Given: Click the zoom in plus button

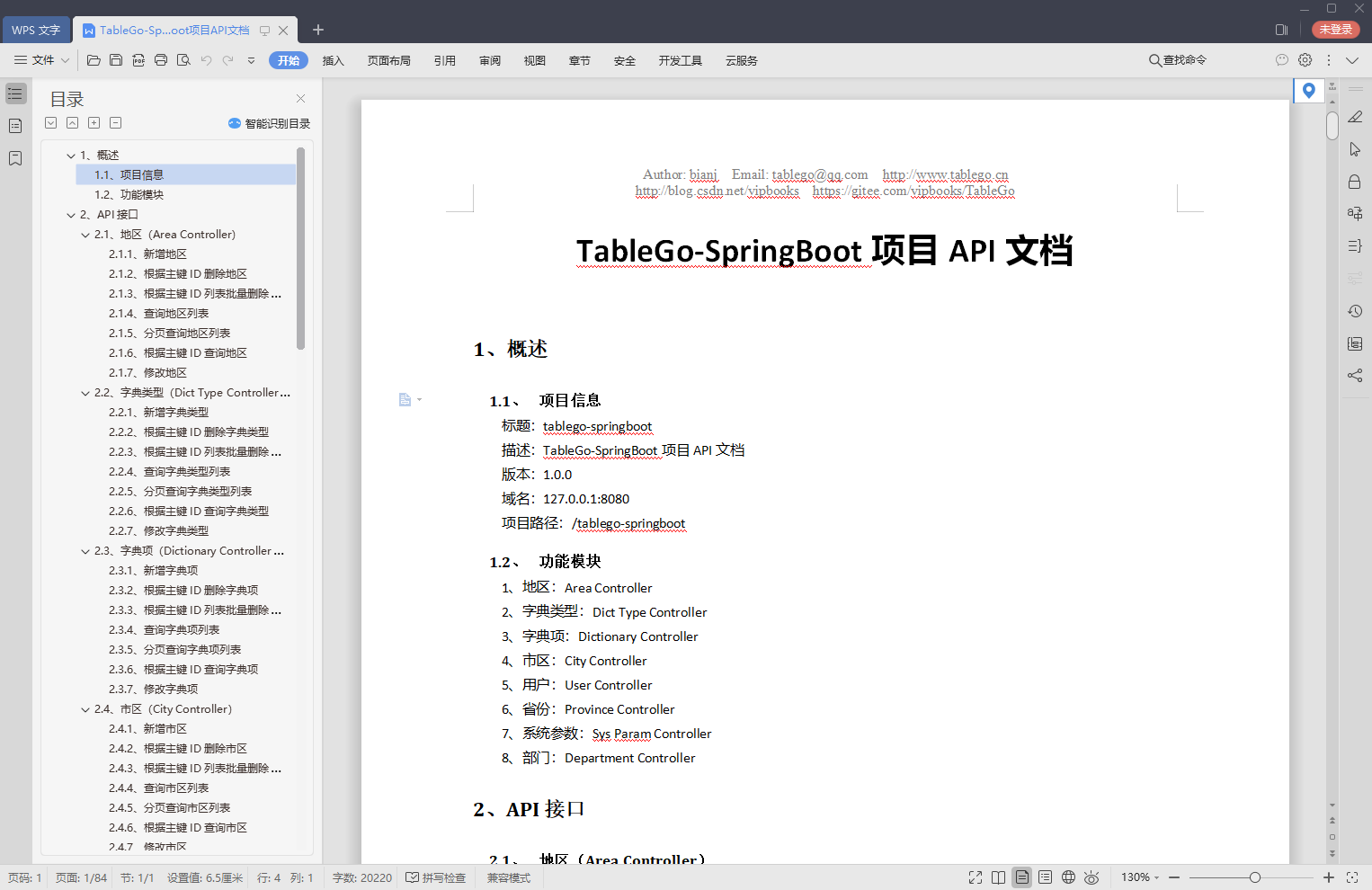Looking at the screenshot, I should pos(1329,877).
